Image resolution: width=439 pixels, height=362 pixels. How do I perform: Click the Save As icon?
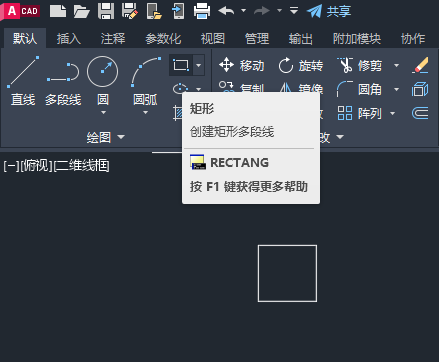pos(130,11)
